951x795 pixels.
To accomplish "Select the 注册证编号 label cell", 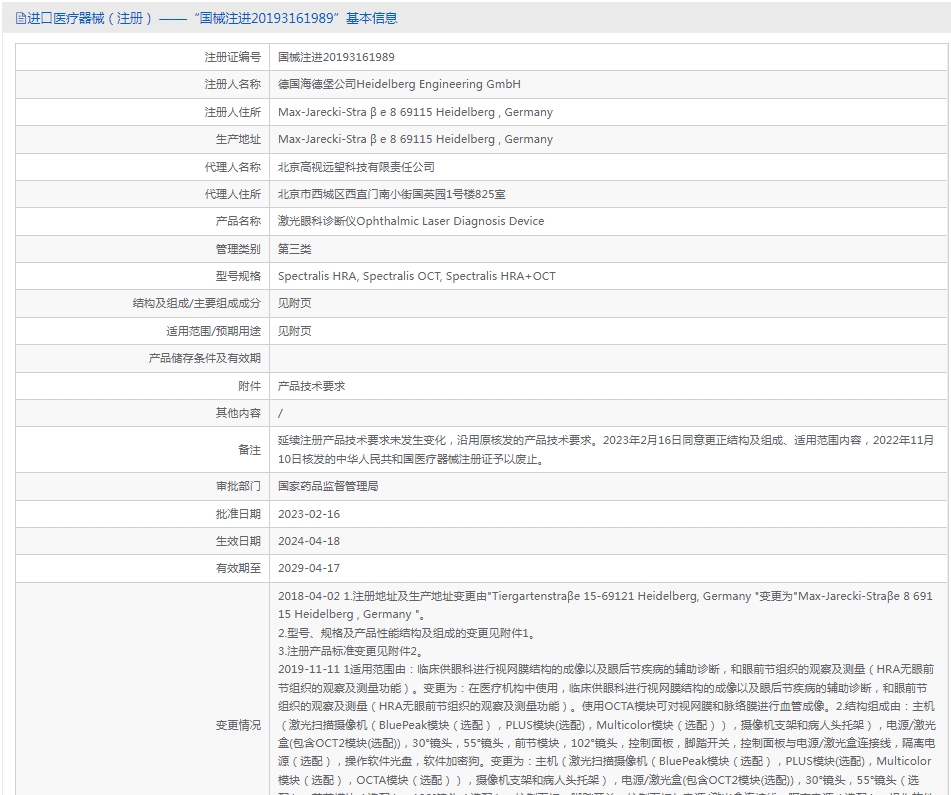I will (232, 57).
